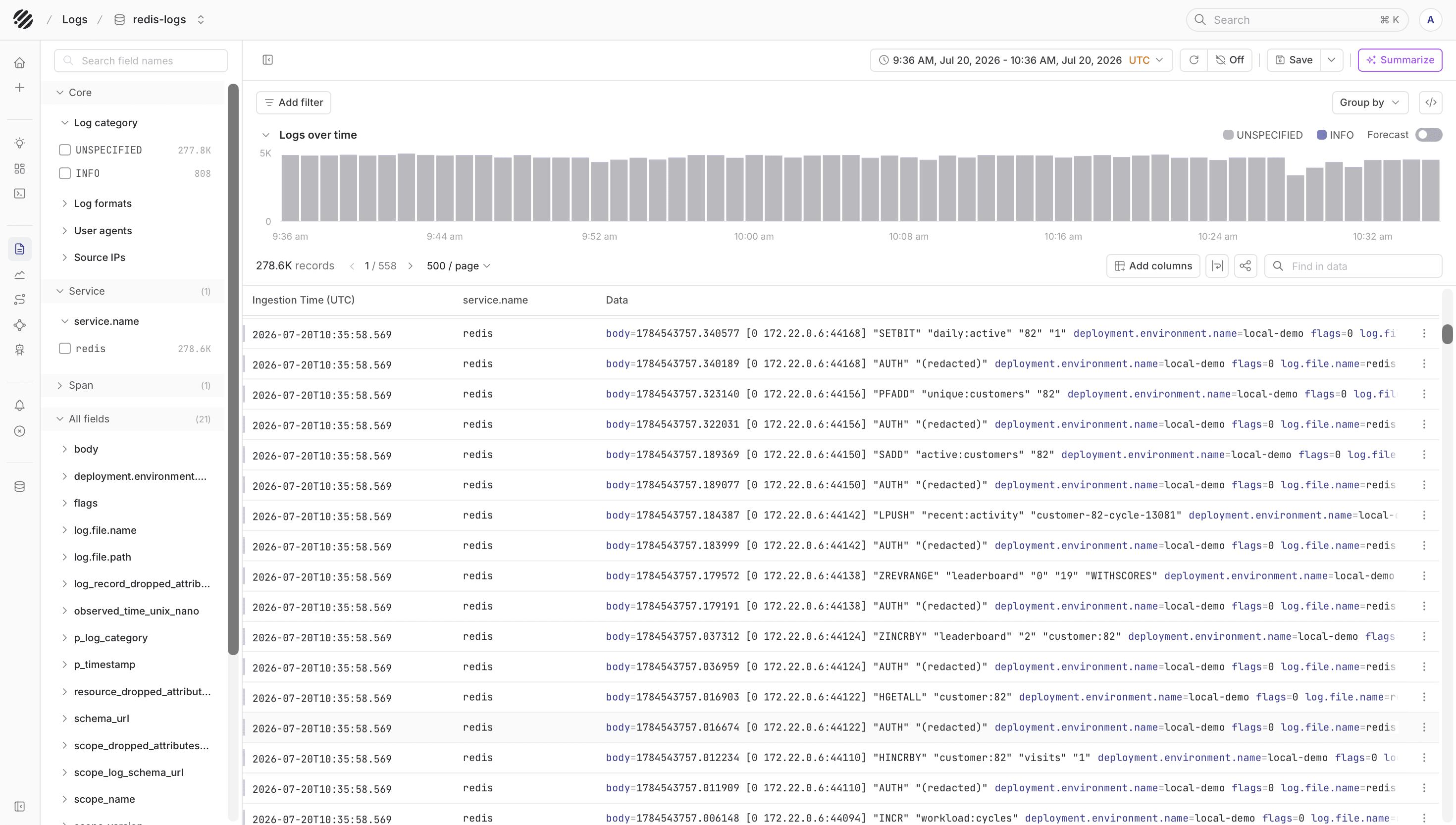Viewport: 1456px width, 825px height.
Task: Toggle the fields panel icon
Action: click(x=268, y=60)
